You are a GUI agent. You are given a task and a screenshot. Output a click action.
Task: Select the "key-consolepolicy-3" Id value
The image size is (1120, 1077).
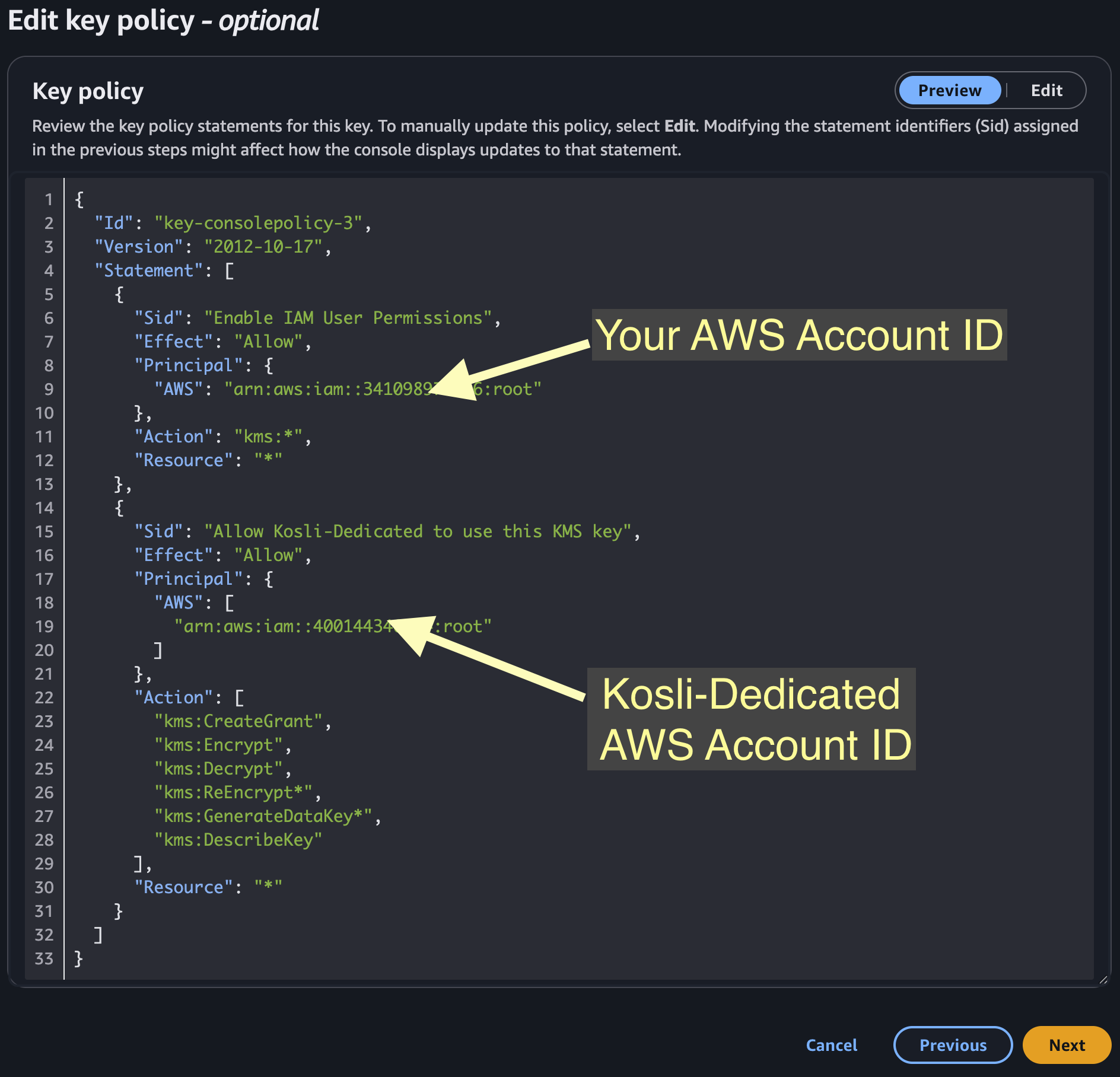coord(258,223)
